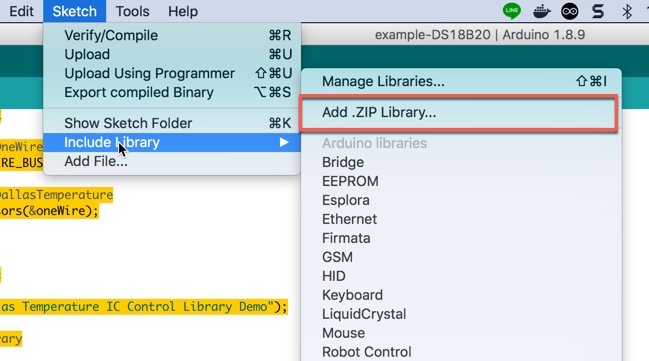Viewport: 649px width, 361px height.
Task: Choose Verify/Compile from Sketch menu
Action: pos(172,36)
